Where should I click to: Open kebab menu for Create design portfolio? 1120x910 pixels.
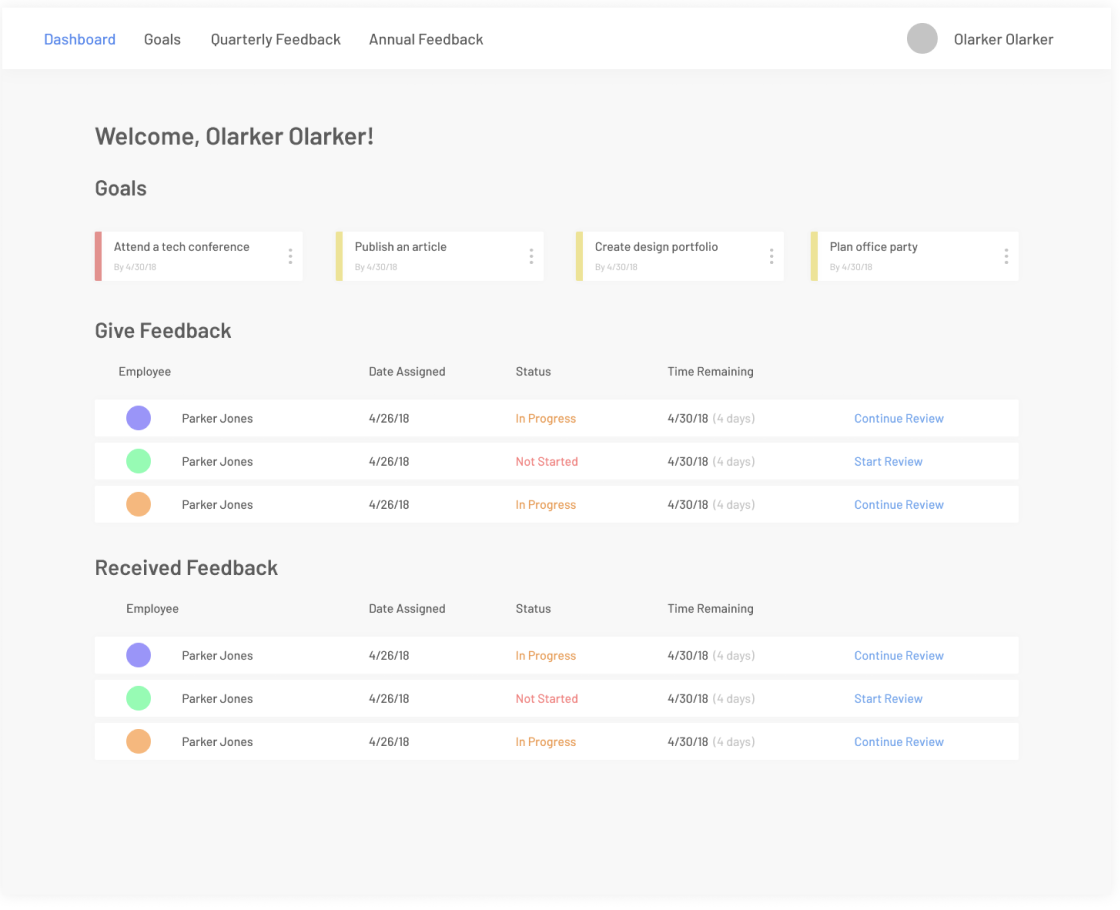[x=771, y=256]
